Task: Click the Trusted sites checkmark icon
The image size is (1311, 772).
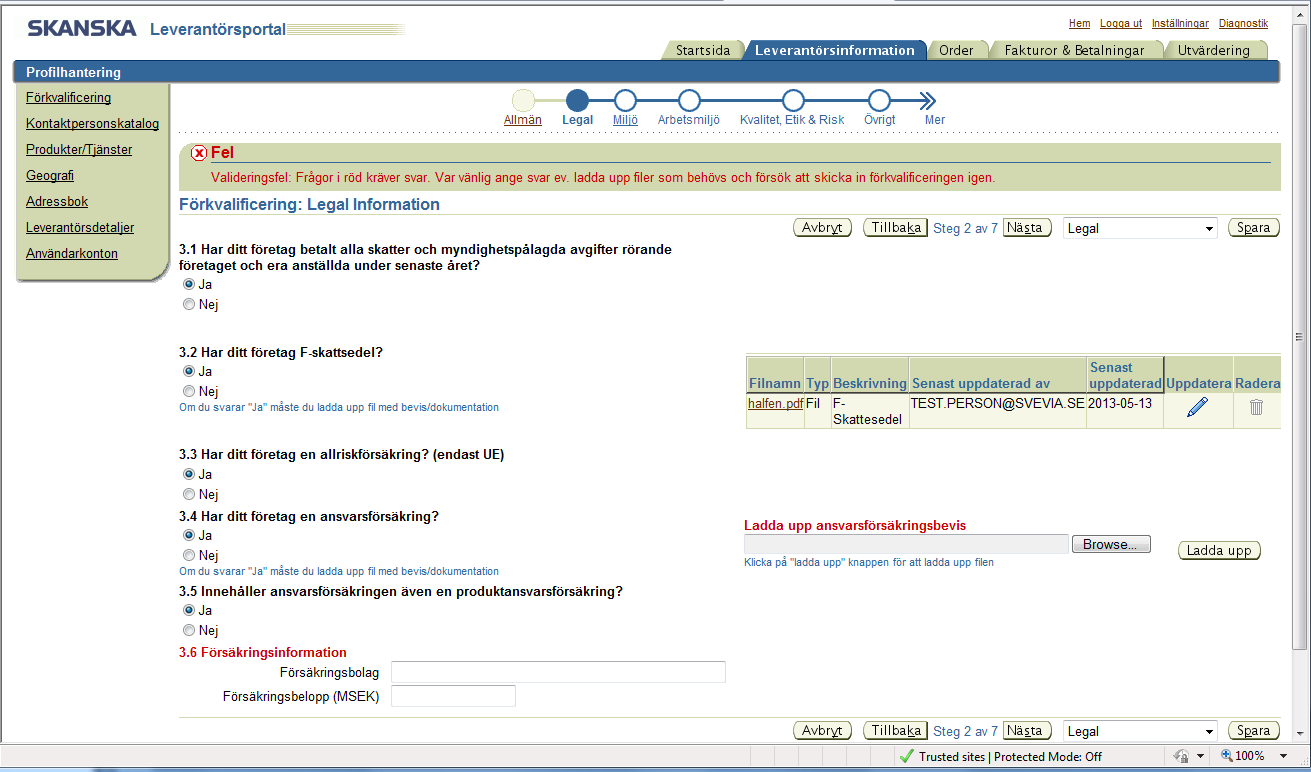Action: tap(906, 756)
